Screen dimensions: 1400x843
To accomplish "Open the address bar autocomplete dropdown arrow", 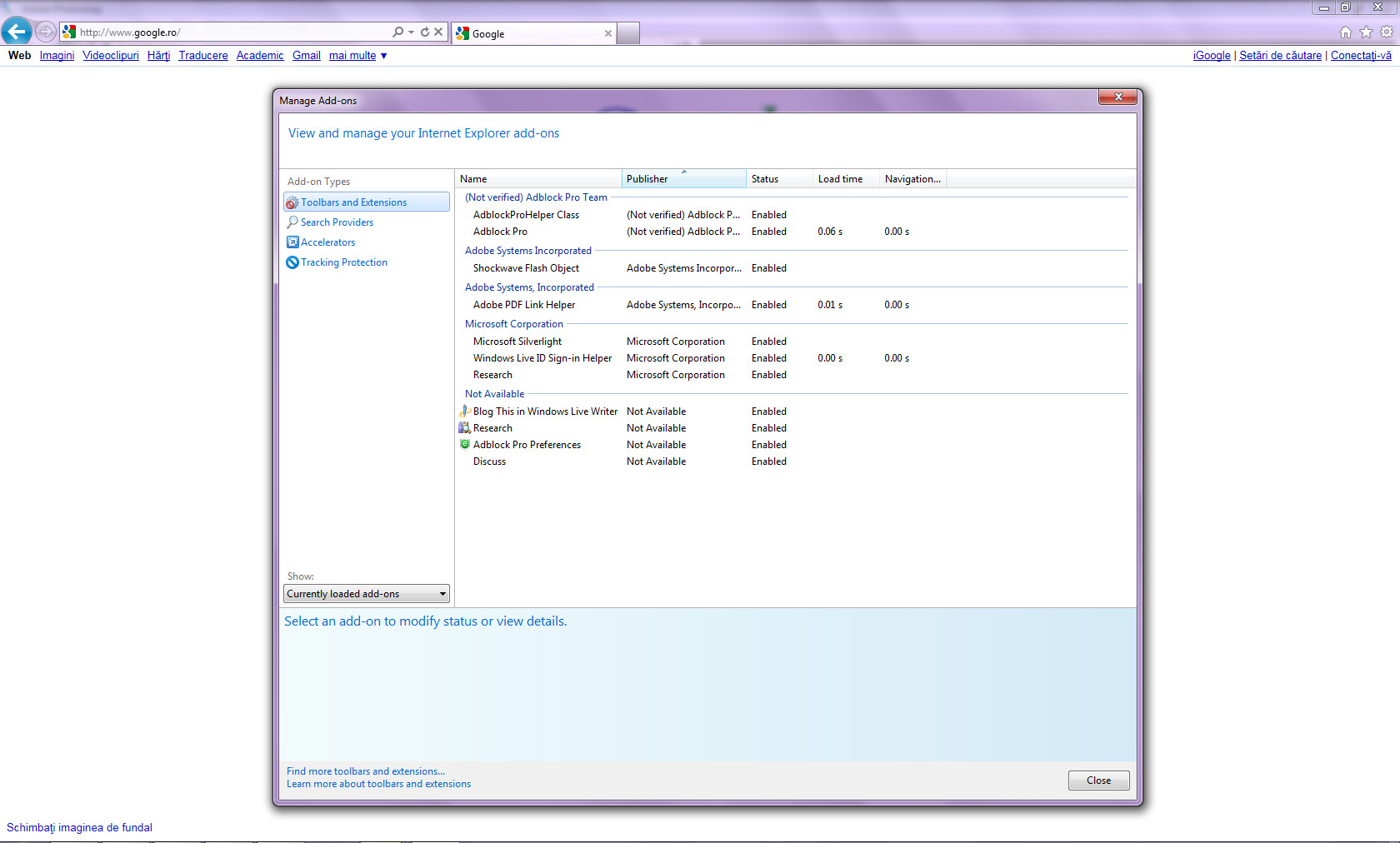I will point(411,32).
